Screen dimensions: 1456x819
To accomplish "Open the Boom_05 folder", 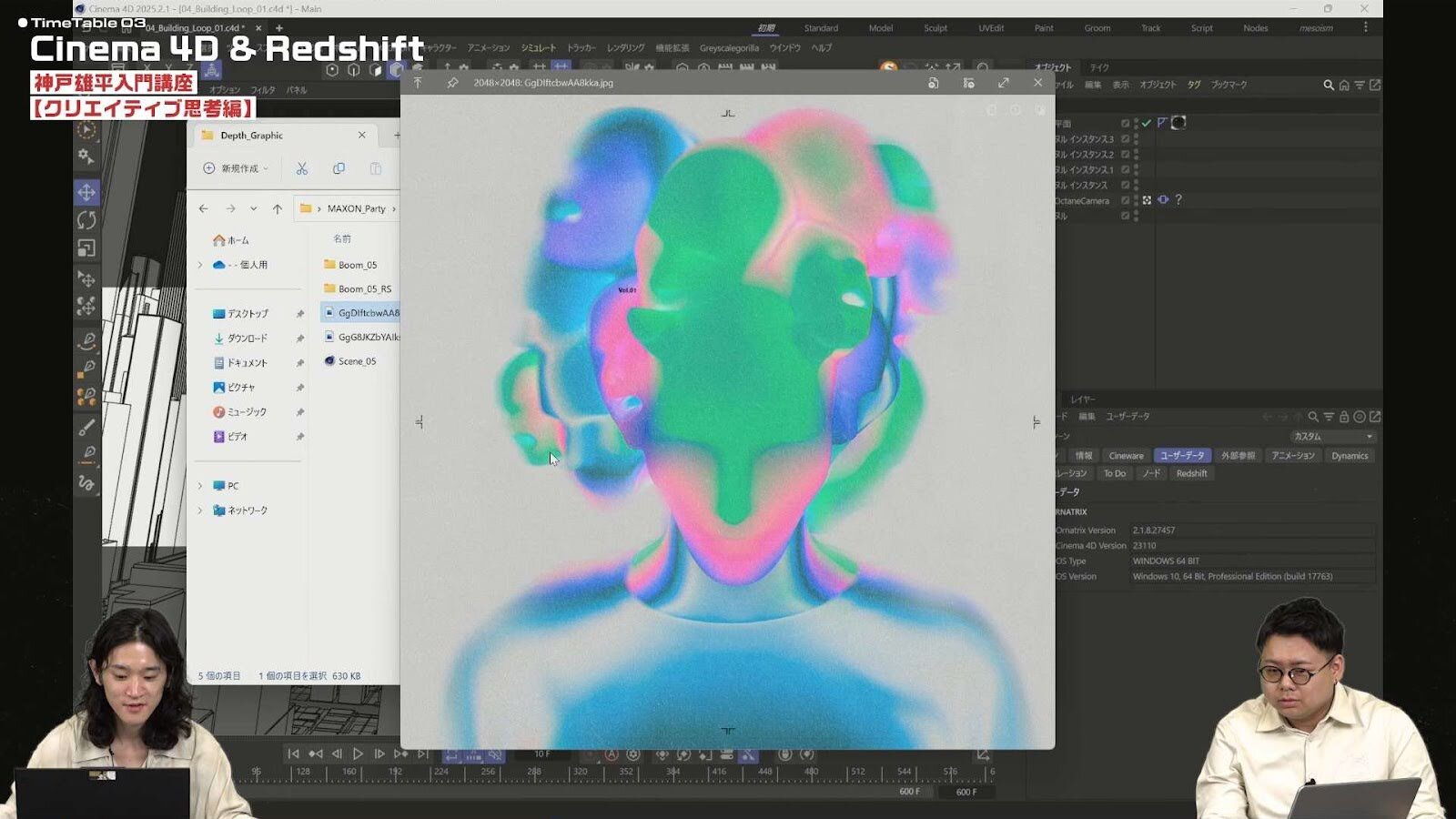I will (x=357, y=265).
